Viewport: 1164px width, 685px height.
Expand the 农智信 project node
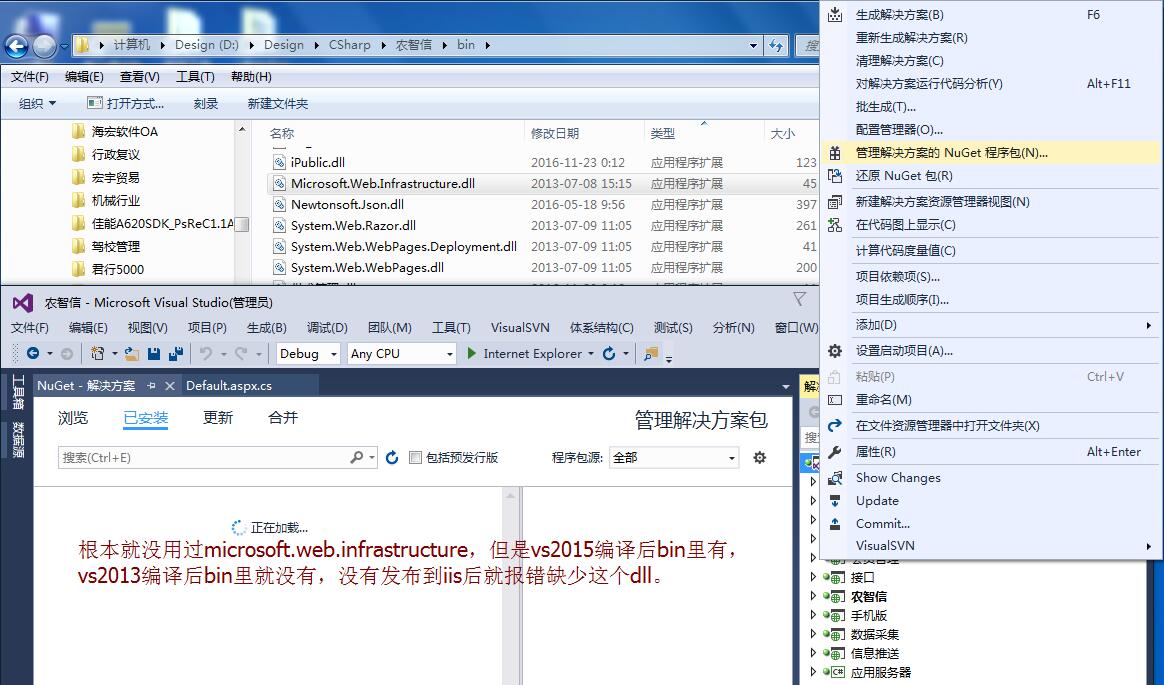tap(813, 596)
